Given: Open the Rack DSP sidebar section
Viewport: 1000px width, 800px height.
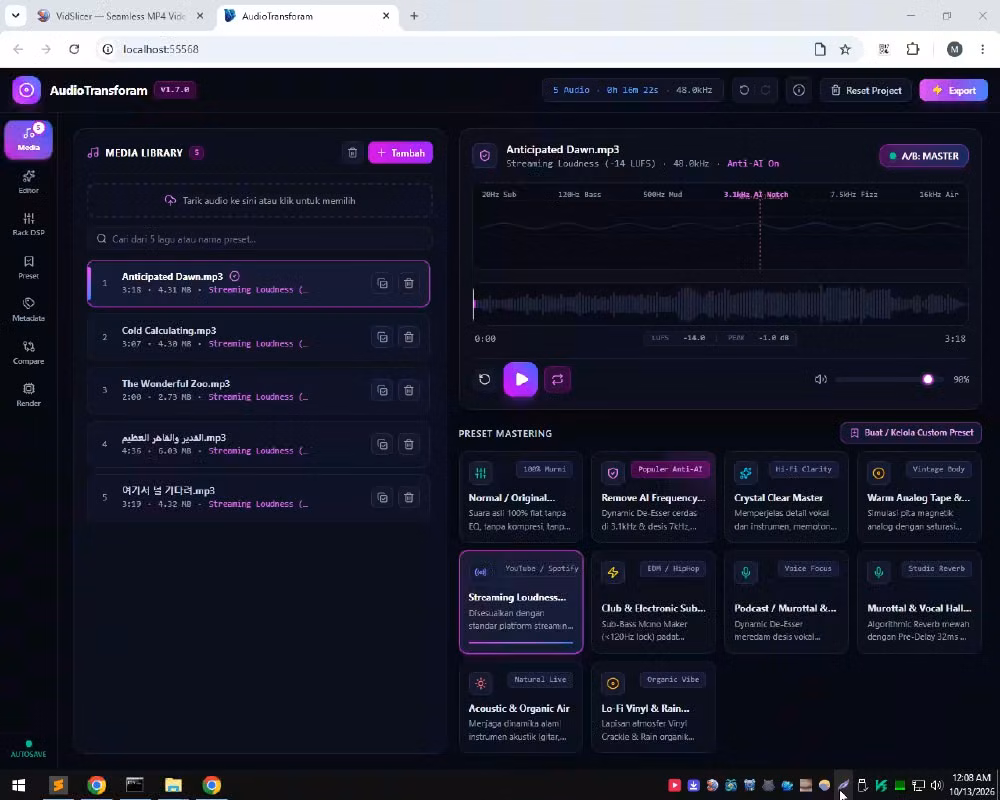Looking at the screenshot, I should tap(29, 225).
